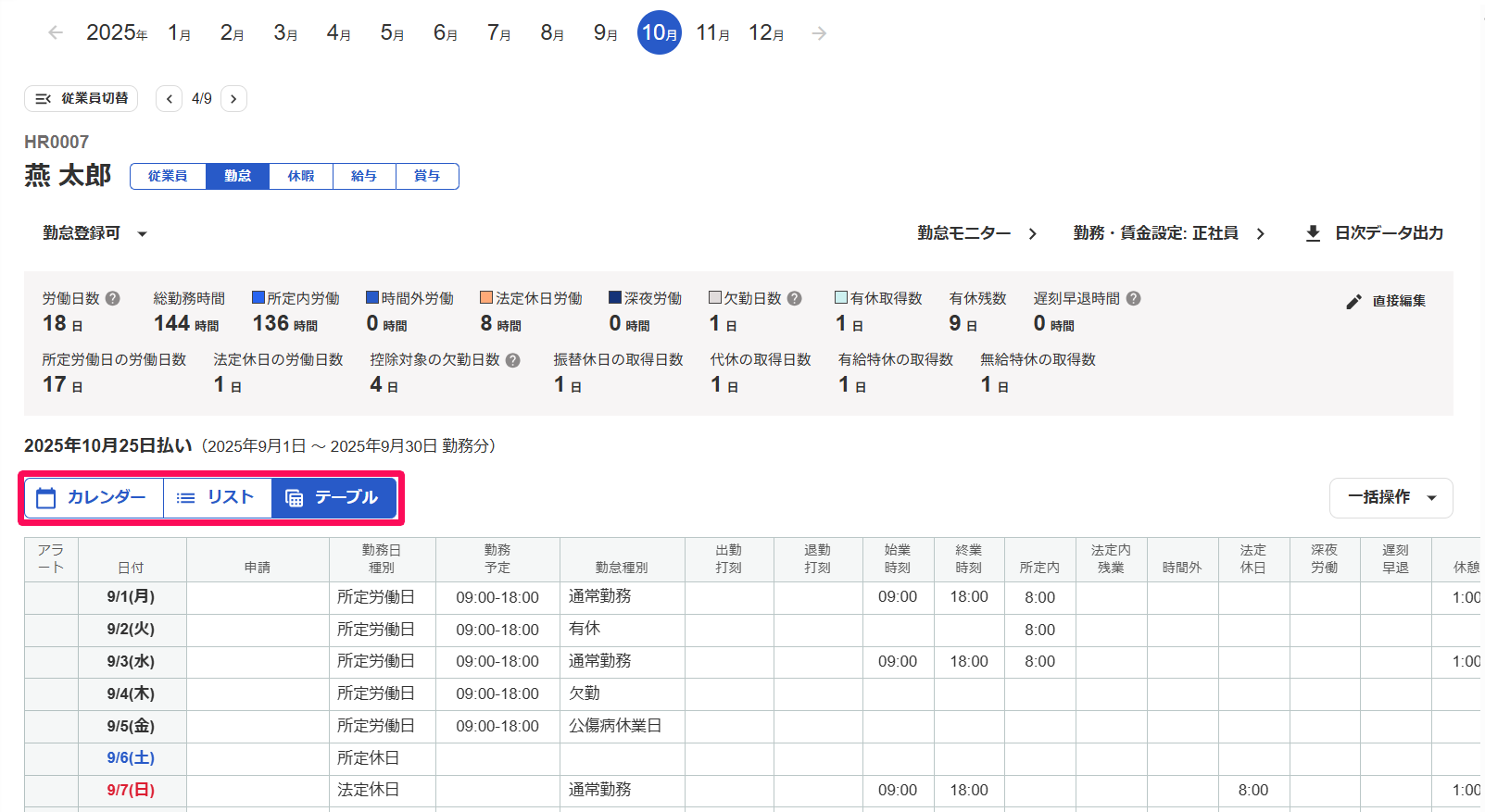
Task: Click 法定内残業 column header
Action: (1111, 559)
